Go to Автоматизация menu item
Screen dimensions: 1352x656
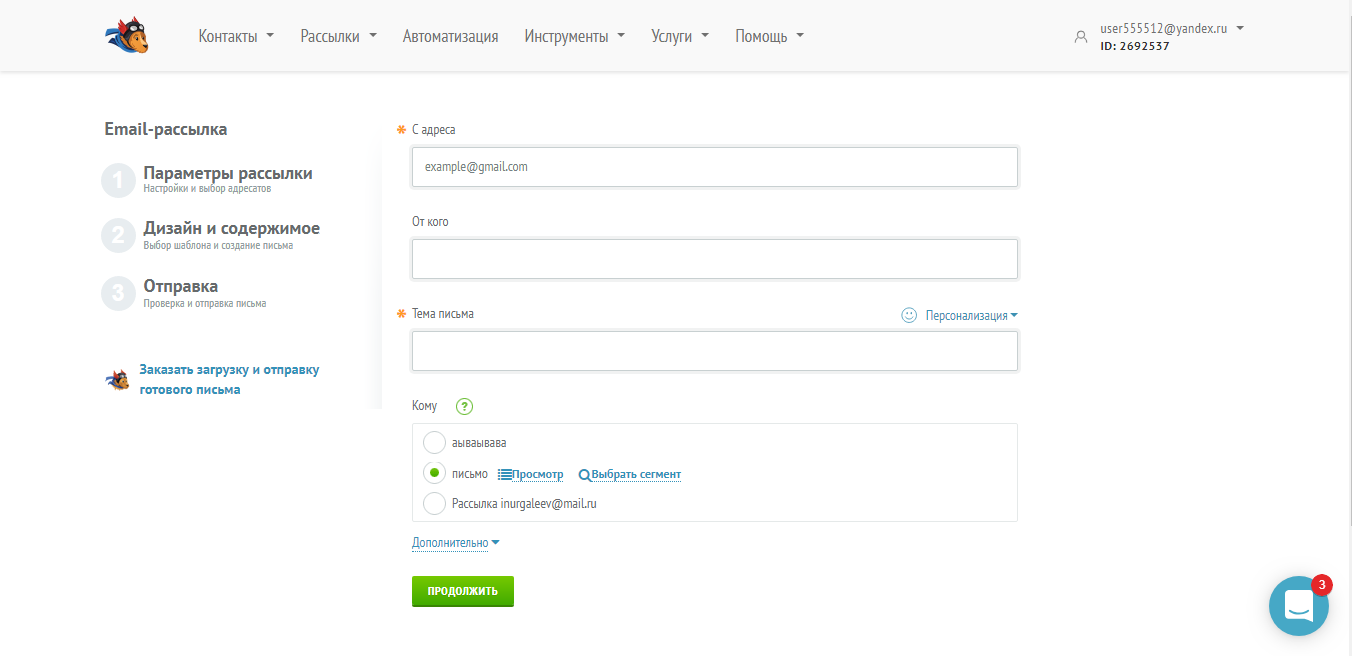(x=450, y=36)
